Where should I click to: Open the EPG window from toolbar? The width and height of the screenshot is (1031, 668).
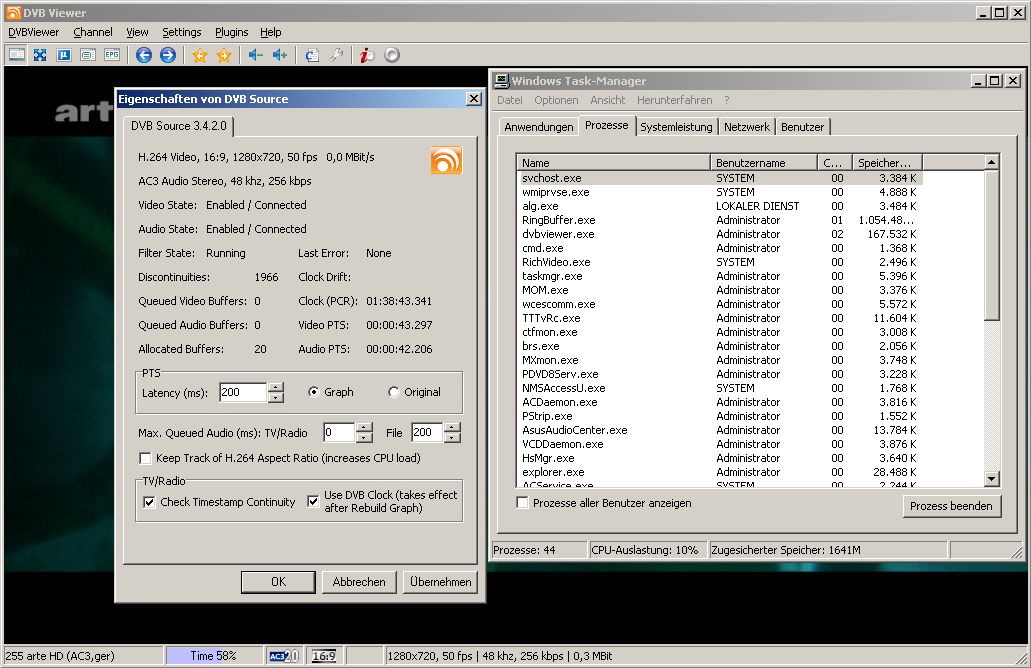click(112, 56)
